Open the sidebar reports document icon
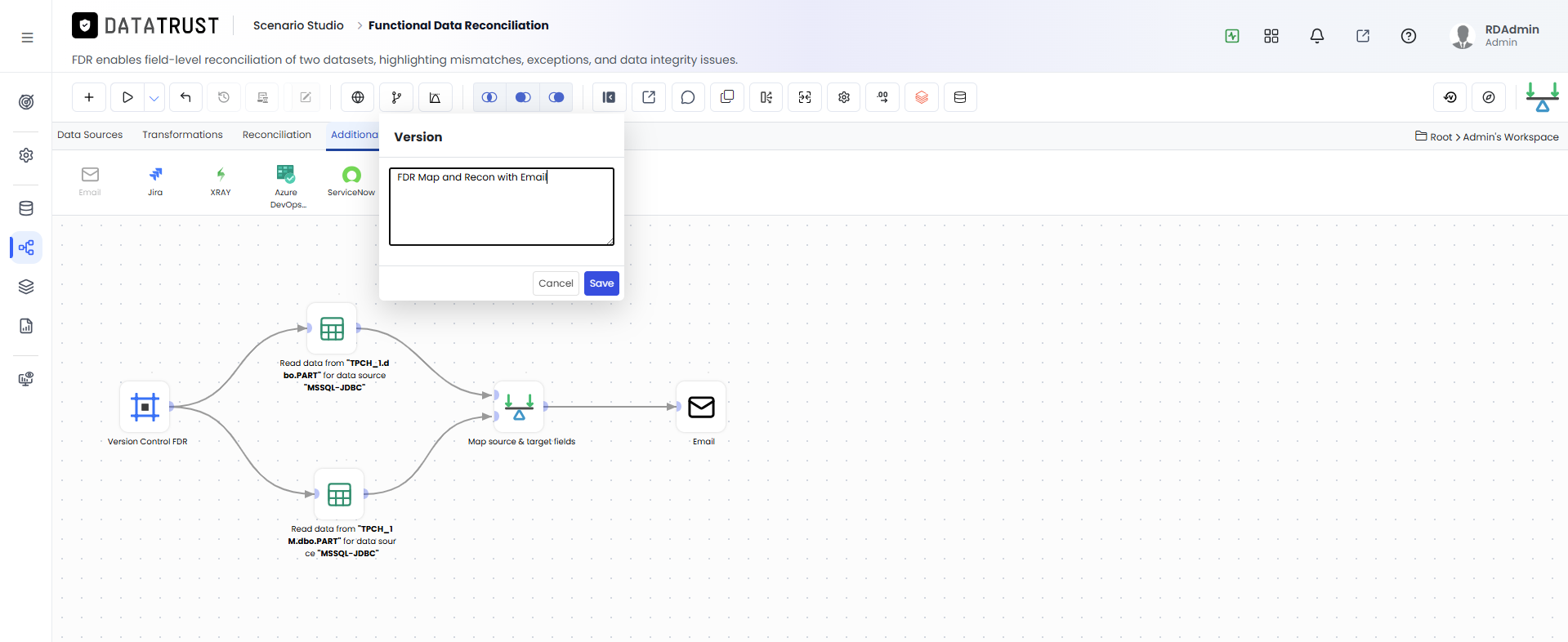The width and height of the screenshot is (1568, 642). click(26, 326)
